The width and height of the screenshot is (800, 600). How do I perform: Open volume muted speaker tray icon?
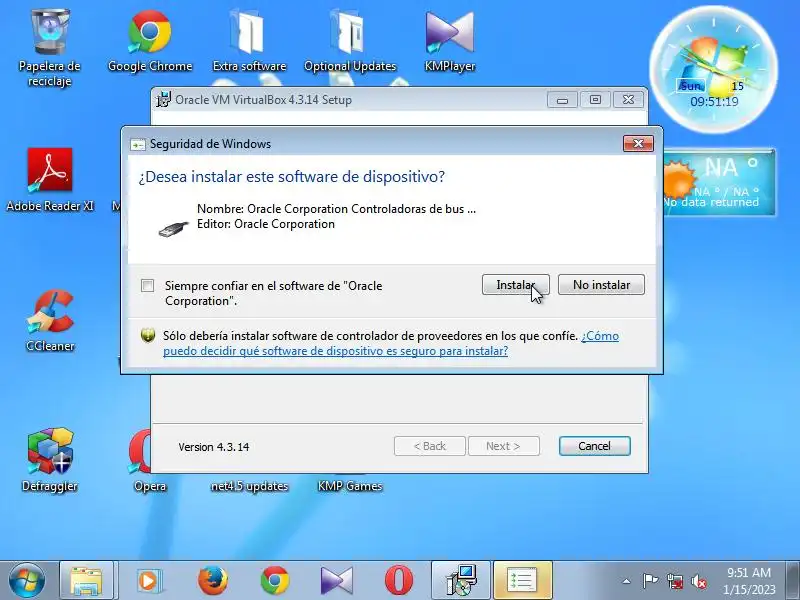coord(698,581)
